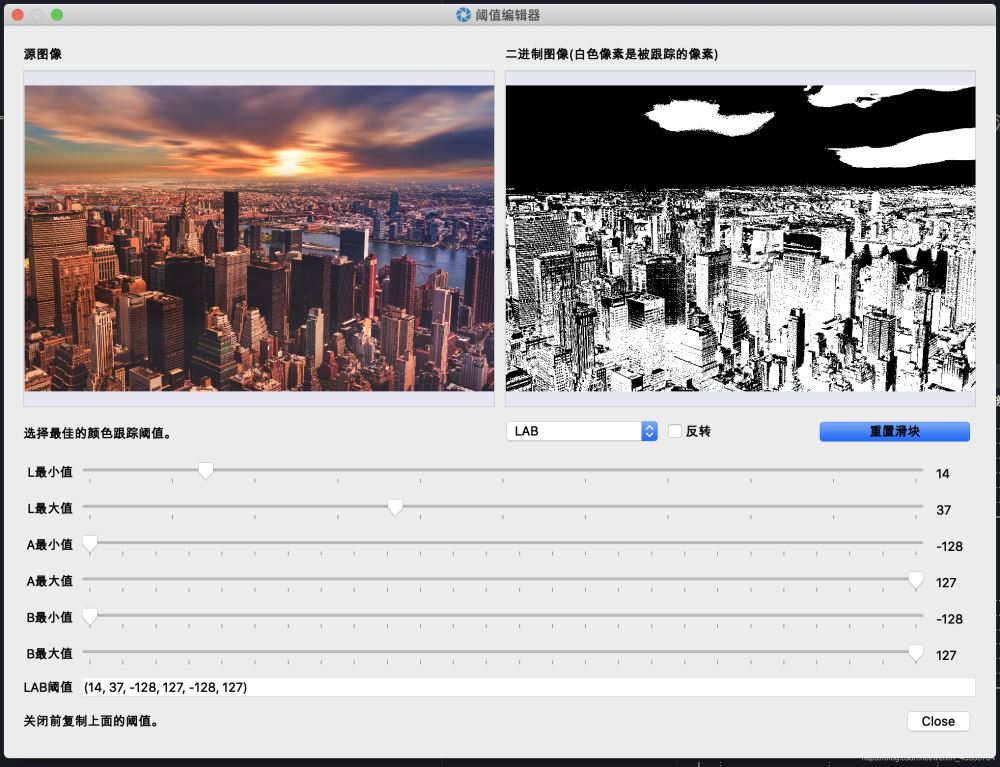Click the OpenMV icon in title bar

[464, 15]
